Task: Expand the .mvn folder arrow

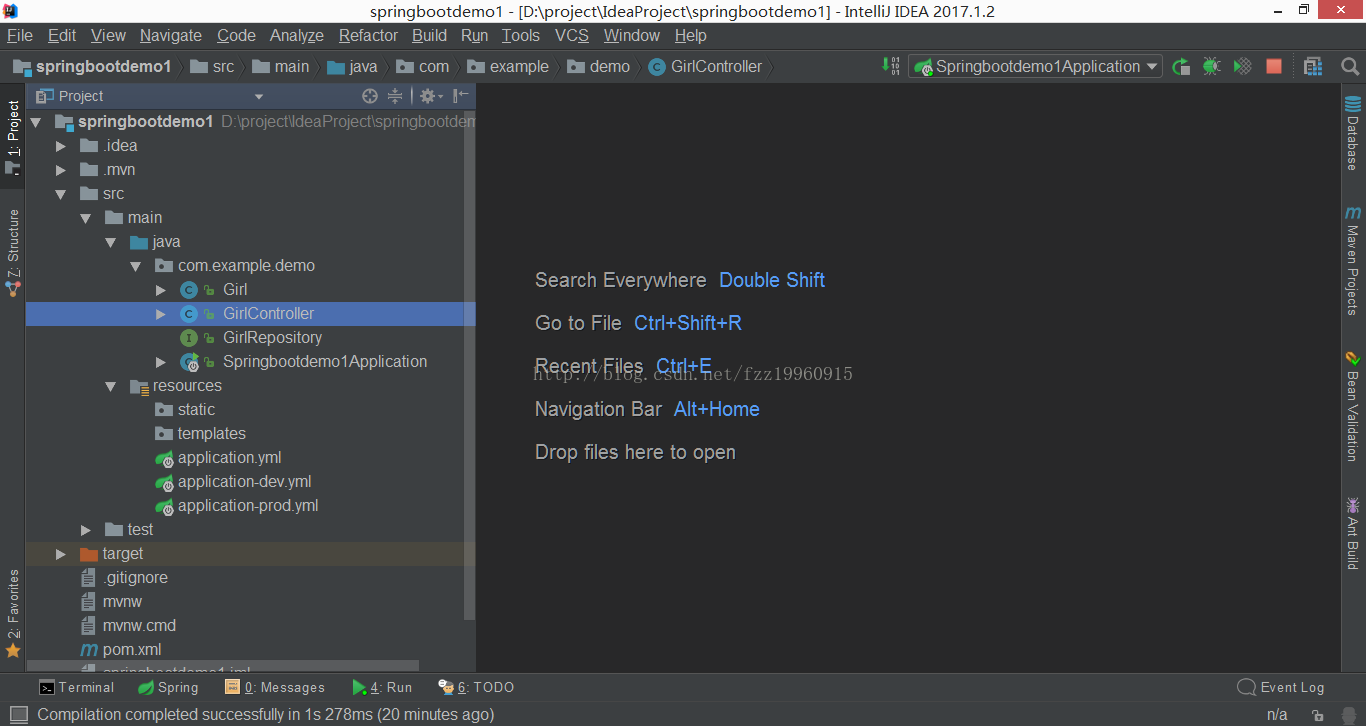Action: click(x=61, y=170)
